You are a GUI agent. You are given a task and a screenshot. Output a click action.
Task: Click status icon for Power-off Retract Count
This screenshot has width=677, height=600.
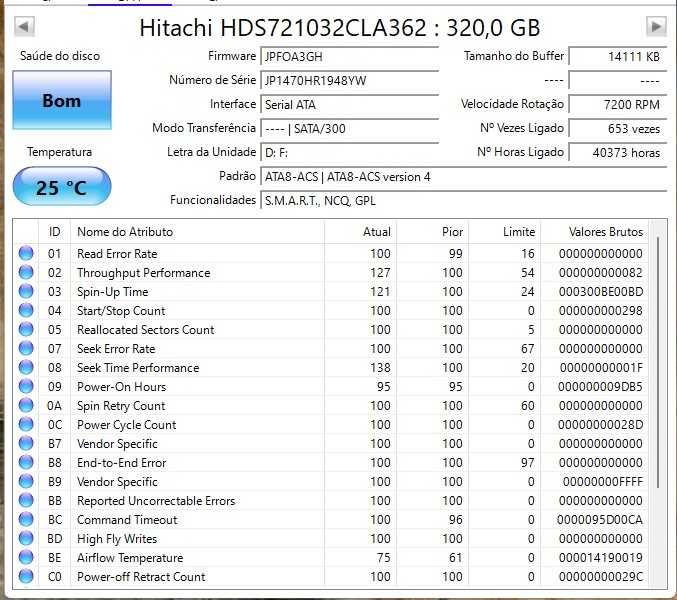[x=26, y=576]
